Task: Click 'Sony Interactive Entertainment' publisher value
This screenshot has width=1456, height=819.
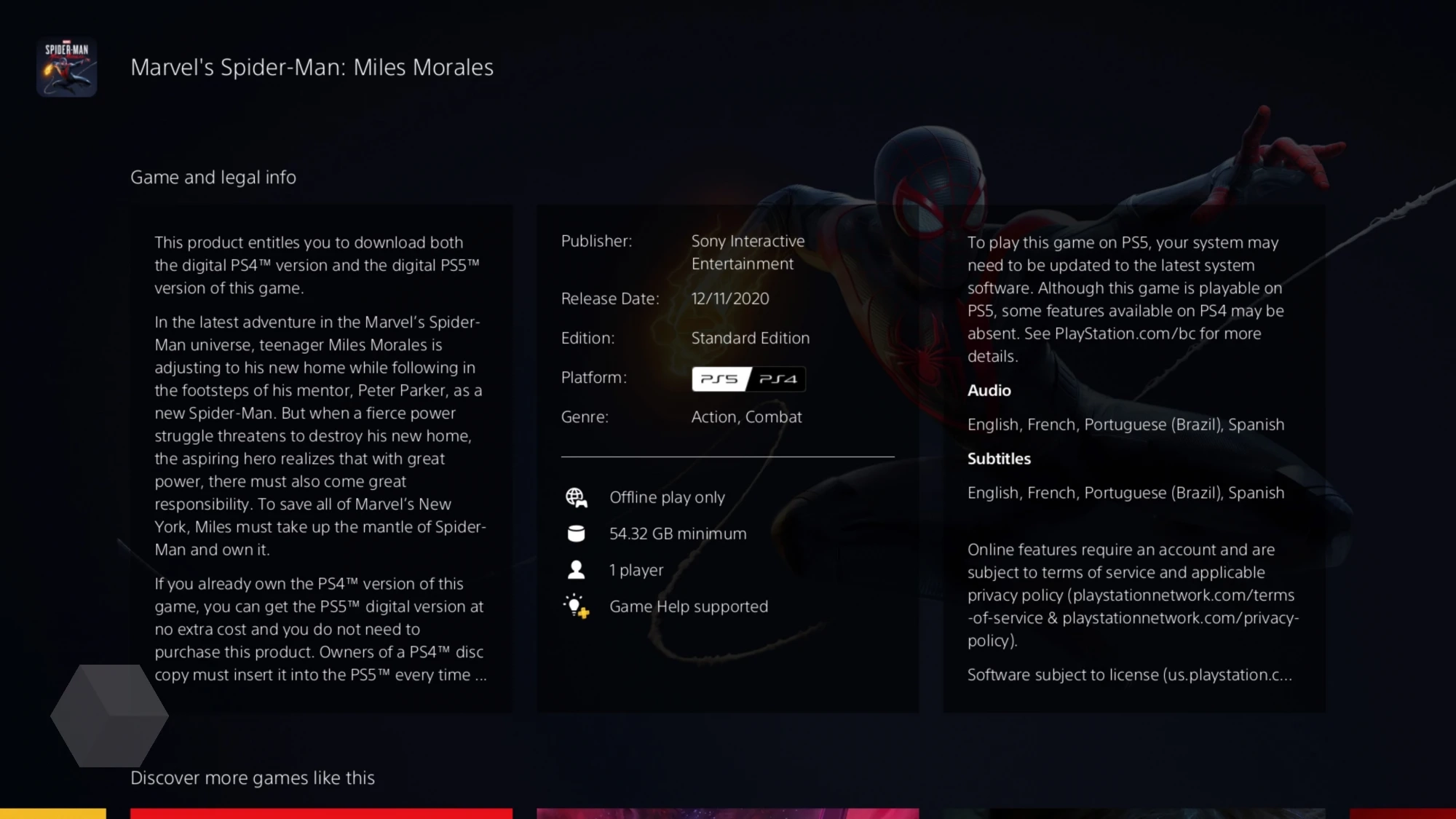Action: coord(748,252)
